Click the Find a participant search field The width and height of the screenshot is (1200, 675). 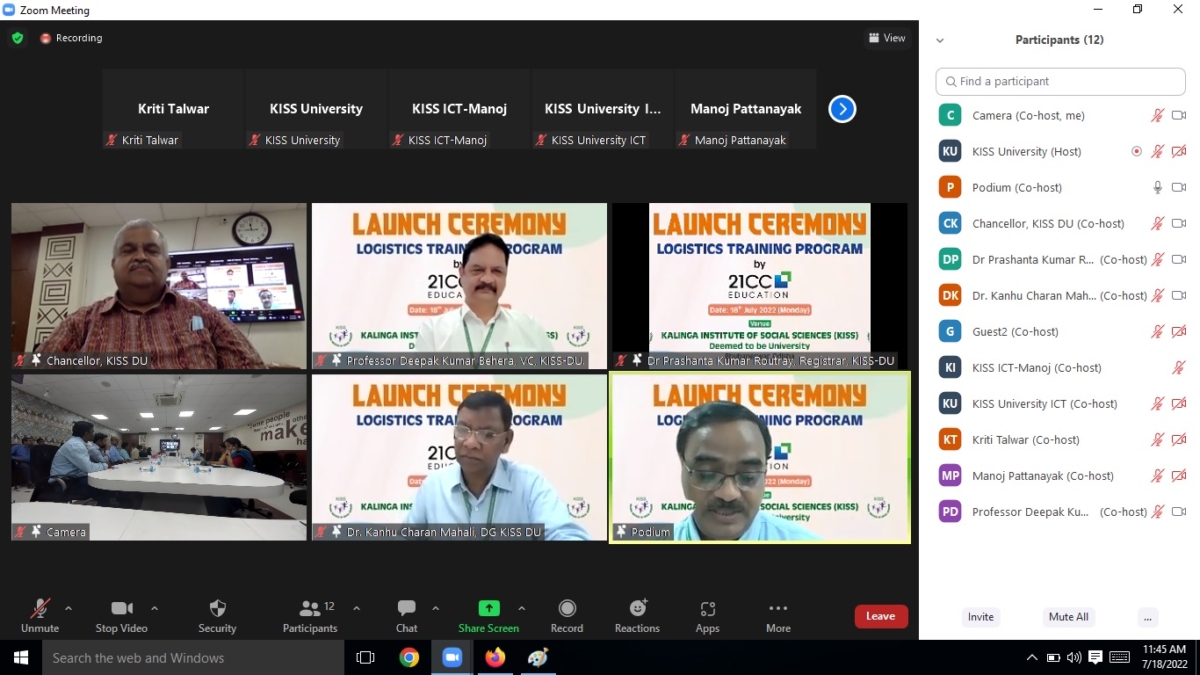(x=1059, y=81)
